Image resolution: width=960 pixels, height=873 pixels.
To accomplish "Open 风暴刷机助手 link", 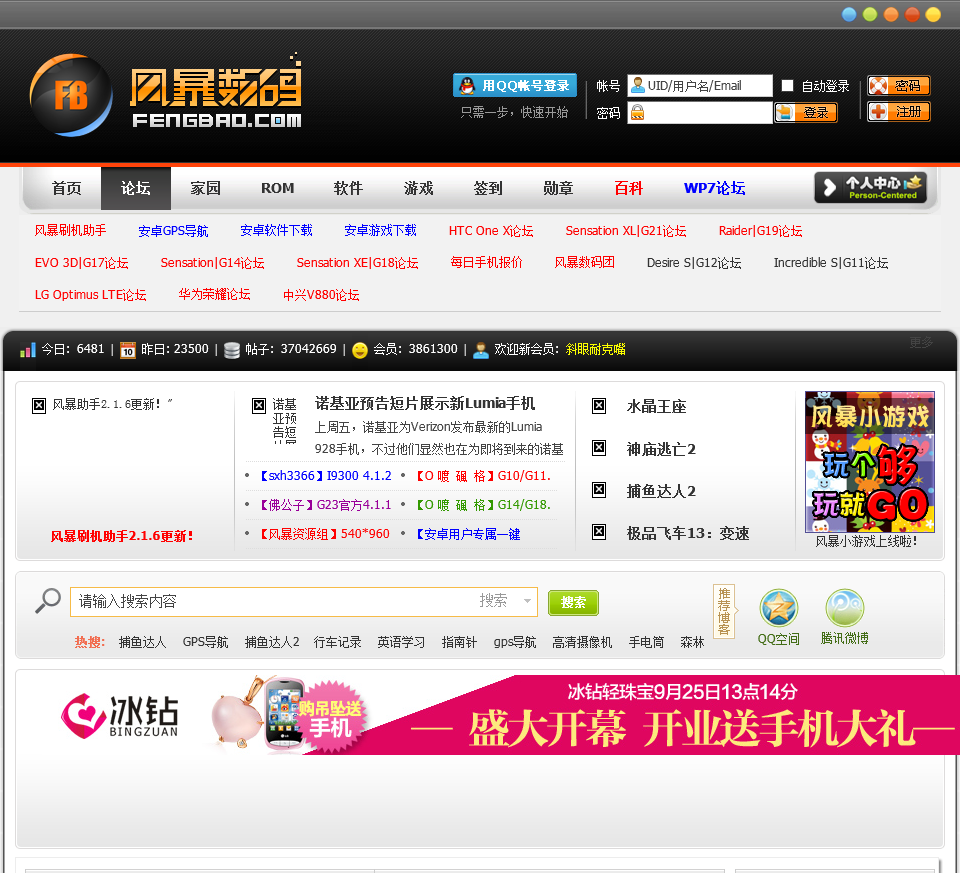I will 70,230.
